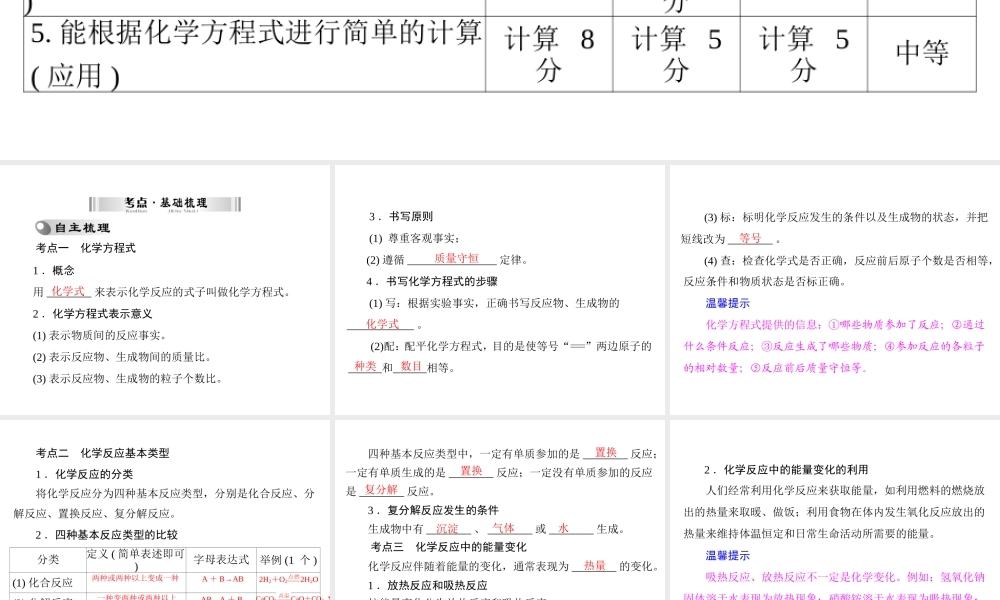Click line "(2)配:配平化学方程式..."
Viewport: 1000px width, 600px height.
coord(510,346)
